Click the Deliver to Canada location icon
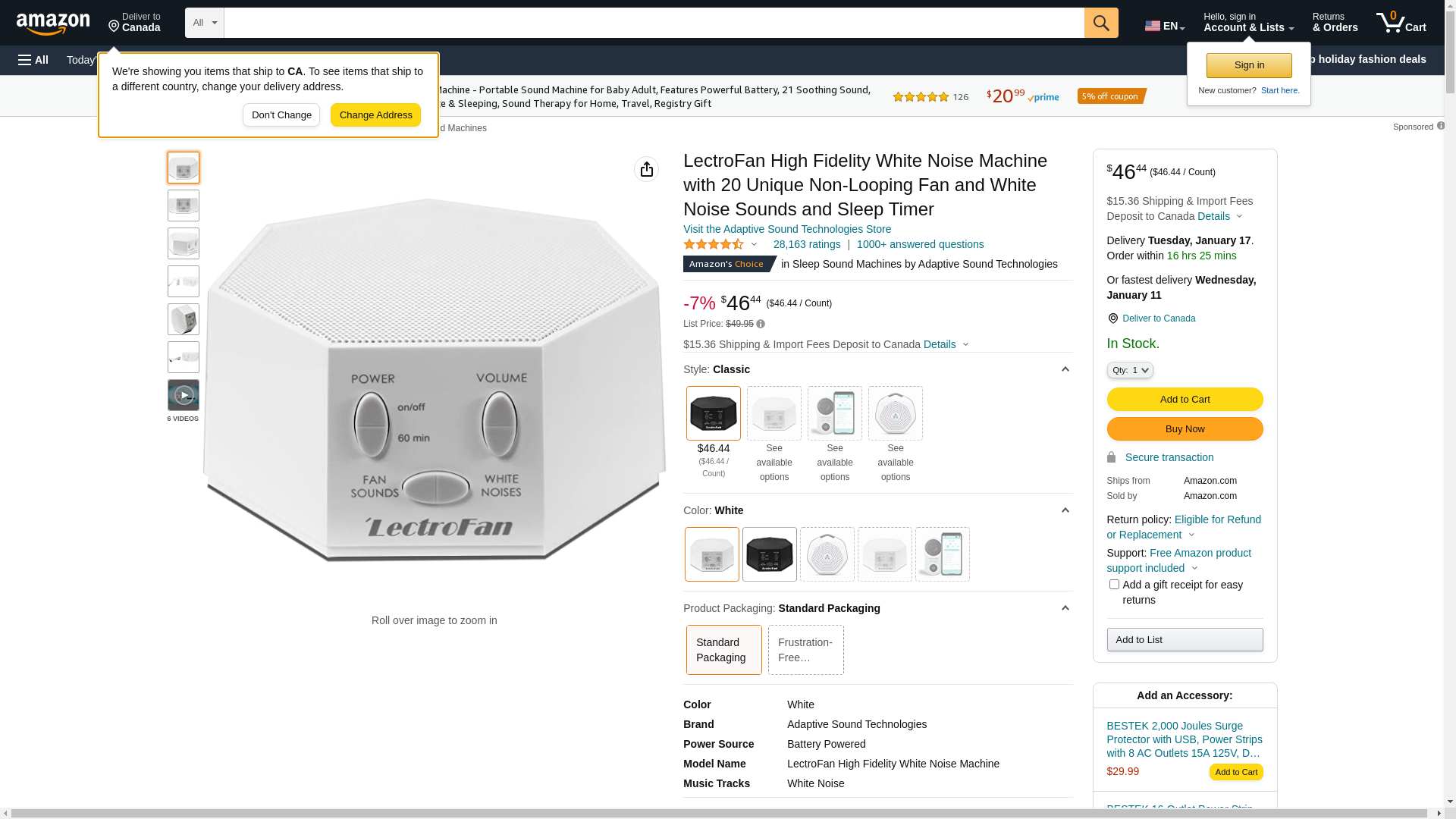Image resolution: width=1456 pixels, height=819 pixels. click(x=1112, y=318)
